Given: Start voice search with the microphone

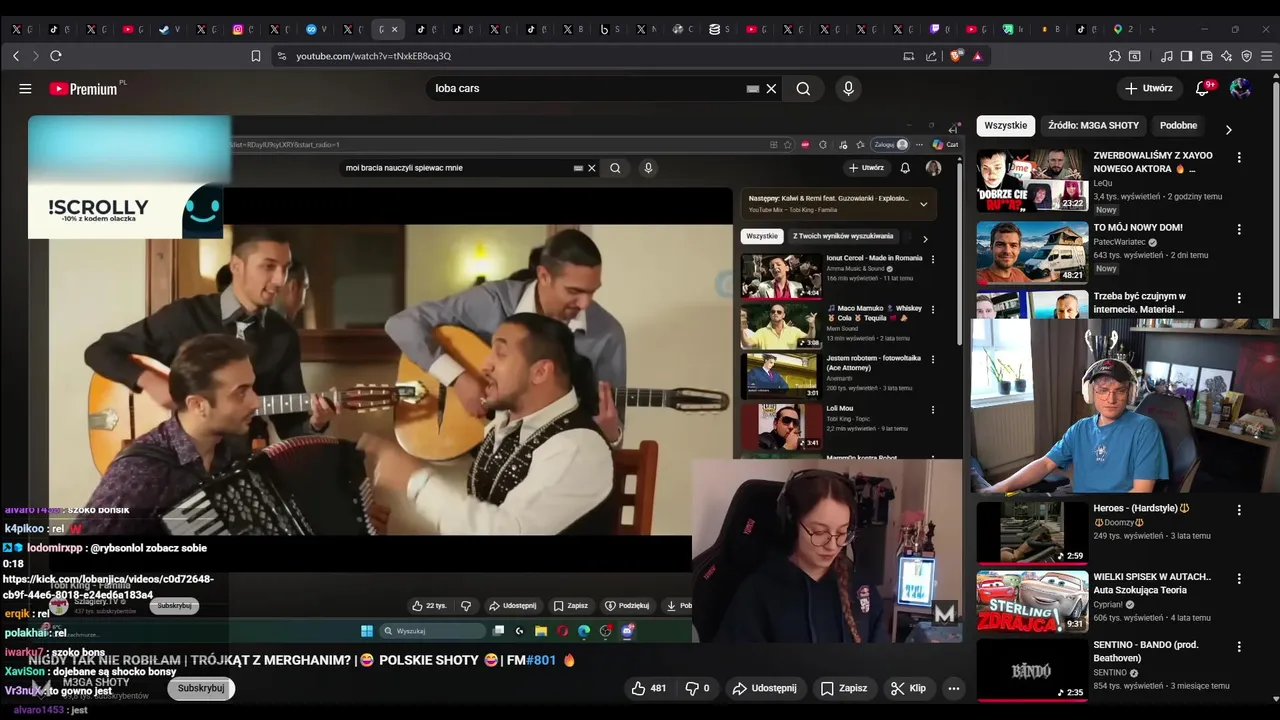Looking at the screenshot, I should pyautogui.click(x=848, y=88).
